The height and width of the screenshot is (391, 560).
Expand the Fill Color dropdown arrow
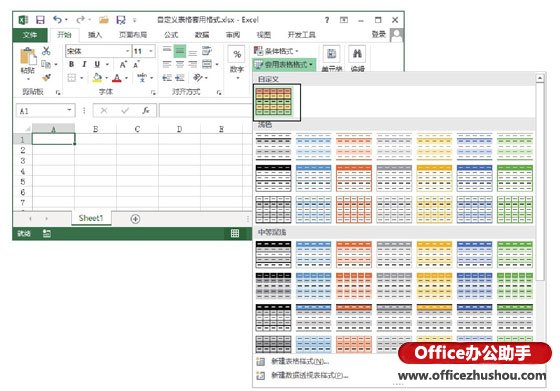[x=106, y=78]
